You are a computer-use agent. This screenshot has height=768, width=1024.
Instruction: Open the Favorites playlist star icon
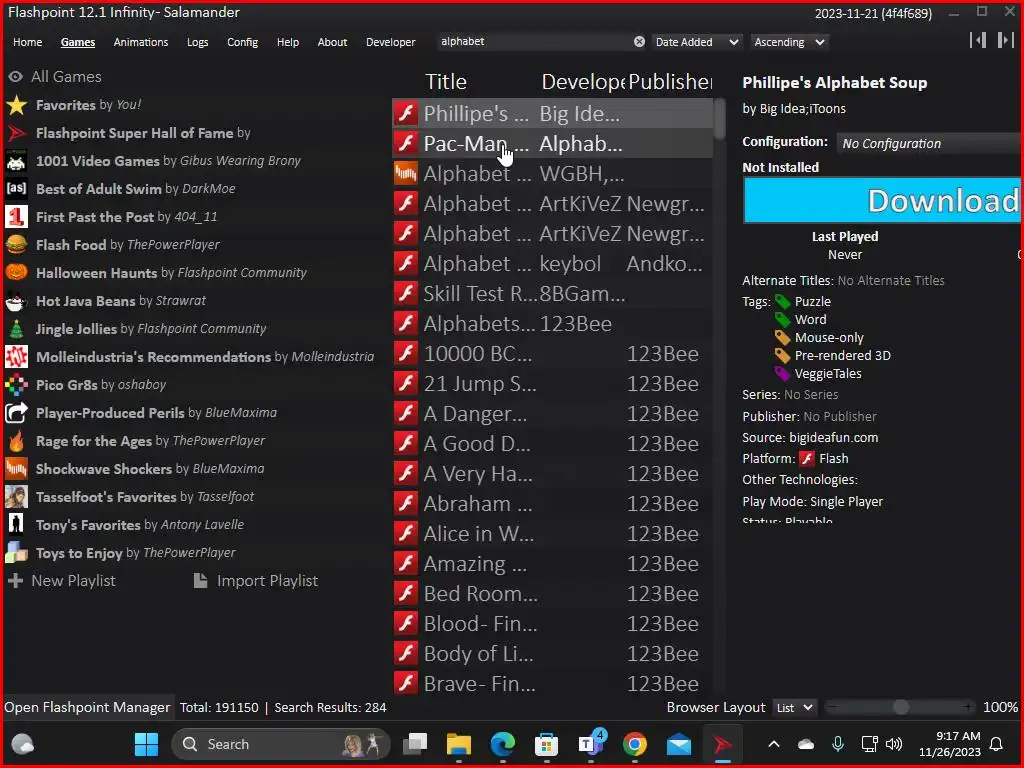point(16,105)
